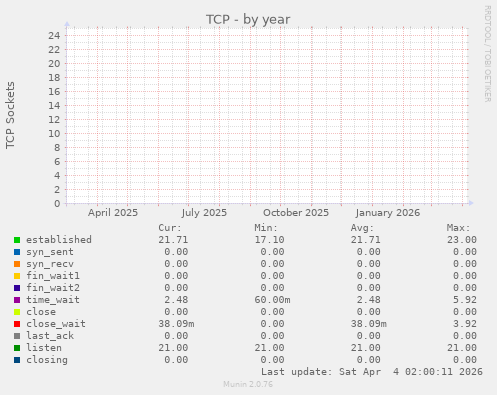The width and height of the screenshot is (497, 395).
Task: Click the 'January 2026' axis label
Action: coord(388,213)
